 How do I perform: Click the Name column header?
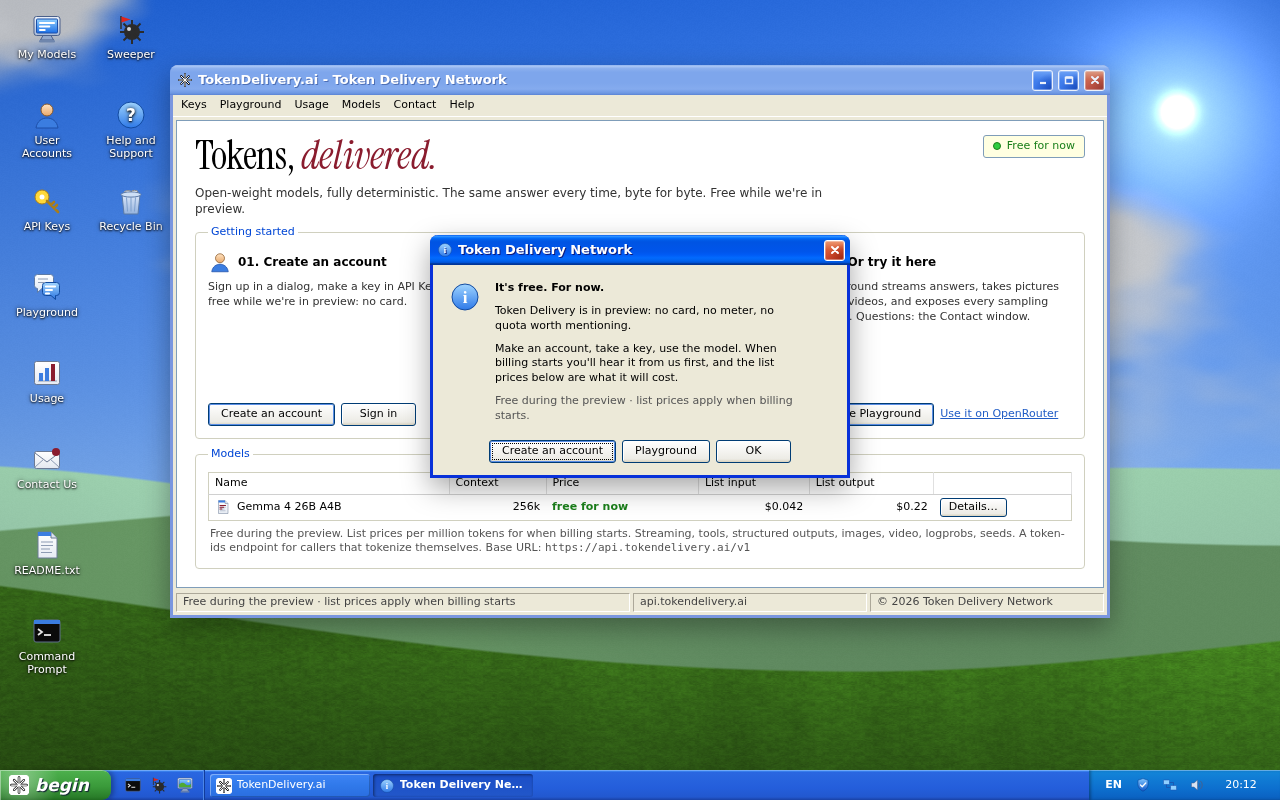(329, 483)
